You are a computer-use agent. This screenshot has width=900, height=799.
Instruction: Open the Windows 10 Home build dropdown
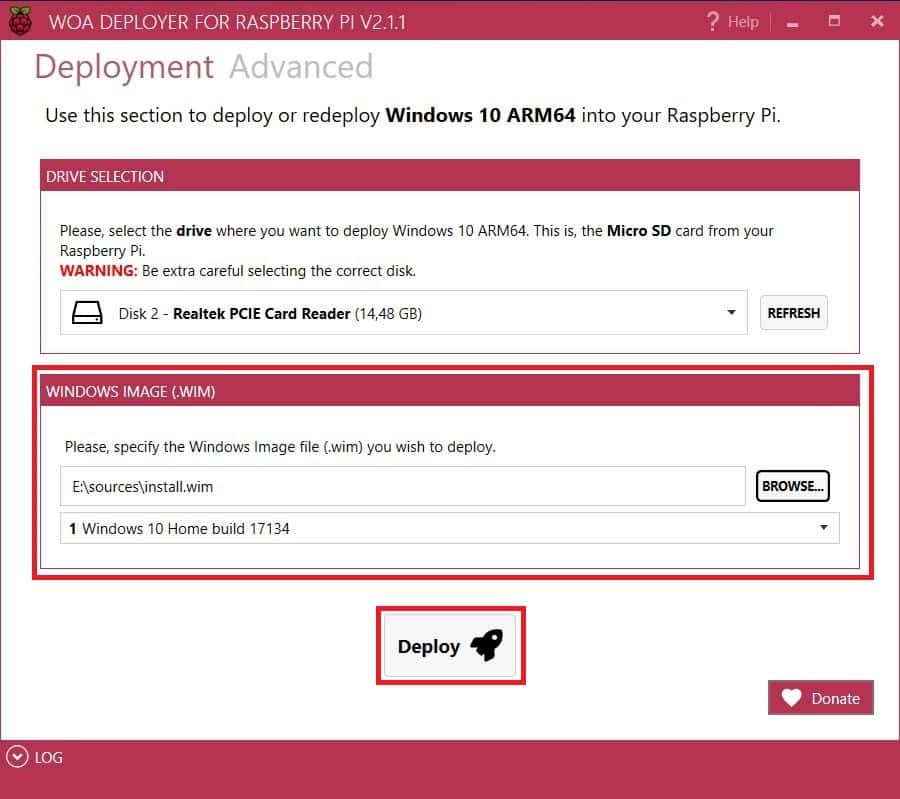(449, 528)
